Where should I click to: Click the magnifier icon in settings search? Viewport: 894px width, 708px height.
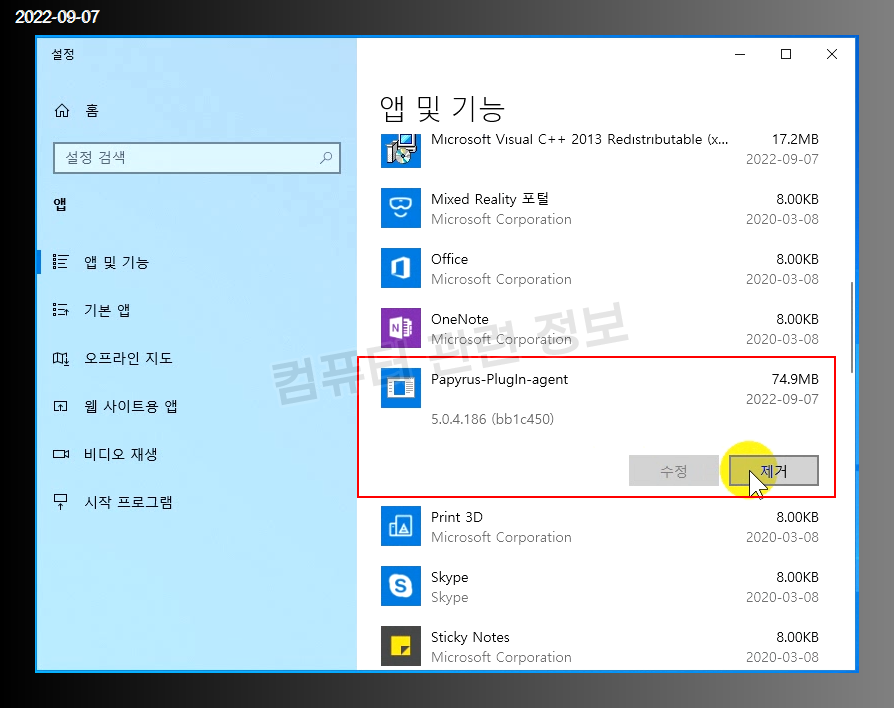coord(326,157)
